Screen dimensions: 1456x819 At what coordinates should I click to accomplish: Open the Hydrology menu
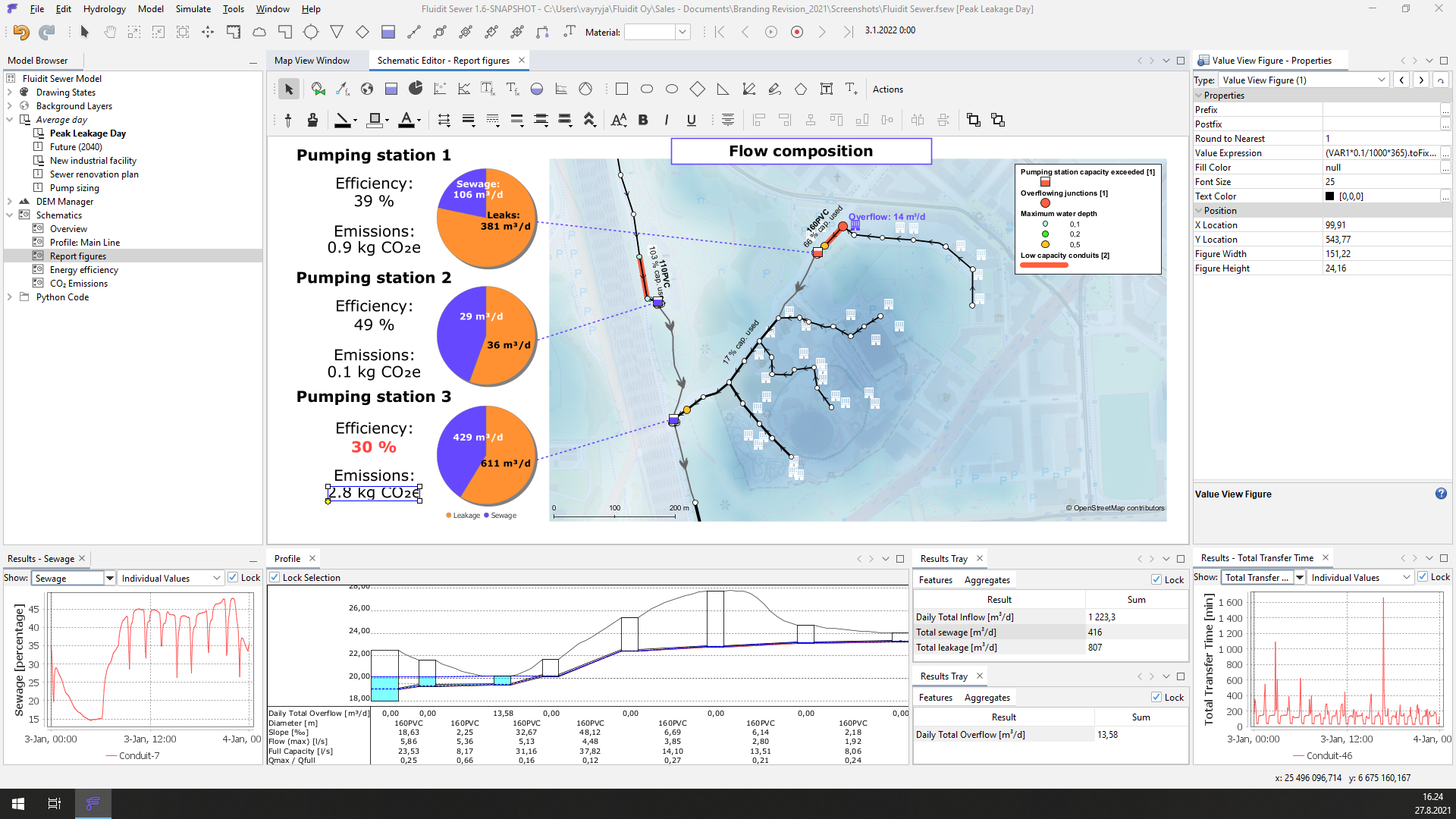[x=105, y=9]
